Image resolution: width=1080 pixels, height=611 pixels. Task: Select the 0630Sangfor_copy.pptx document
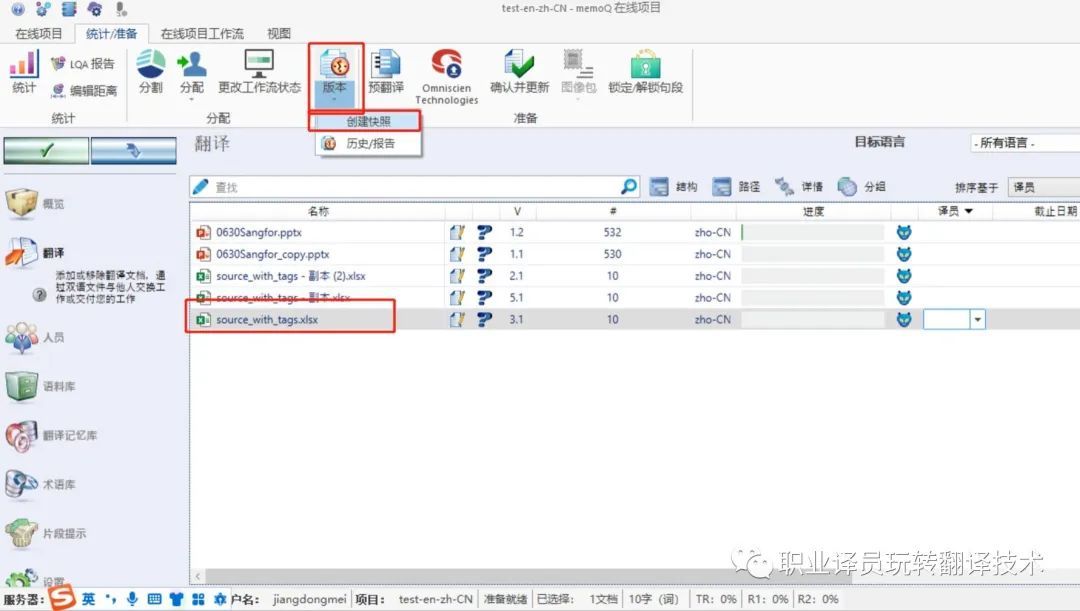click(273, 254)
